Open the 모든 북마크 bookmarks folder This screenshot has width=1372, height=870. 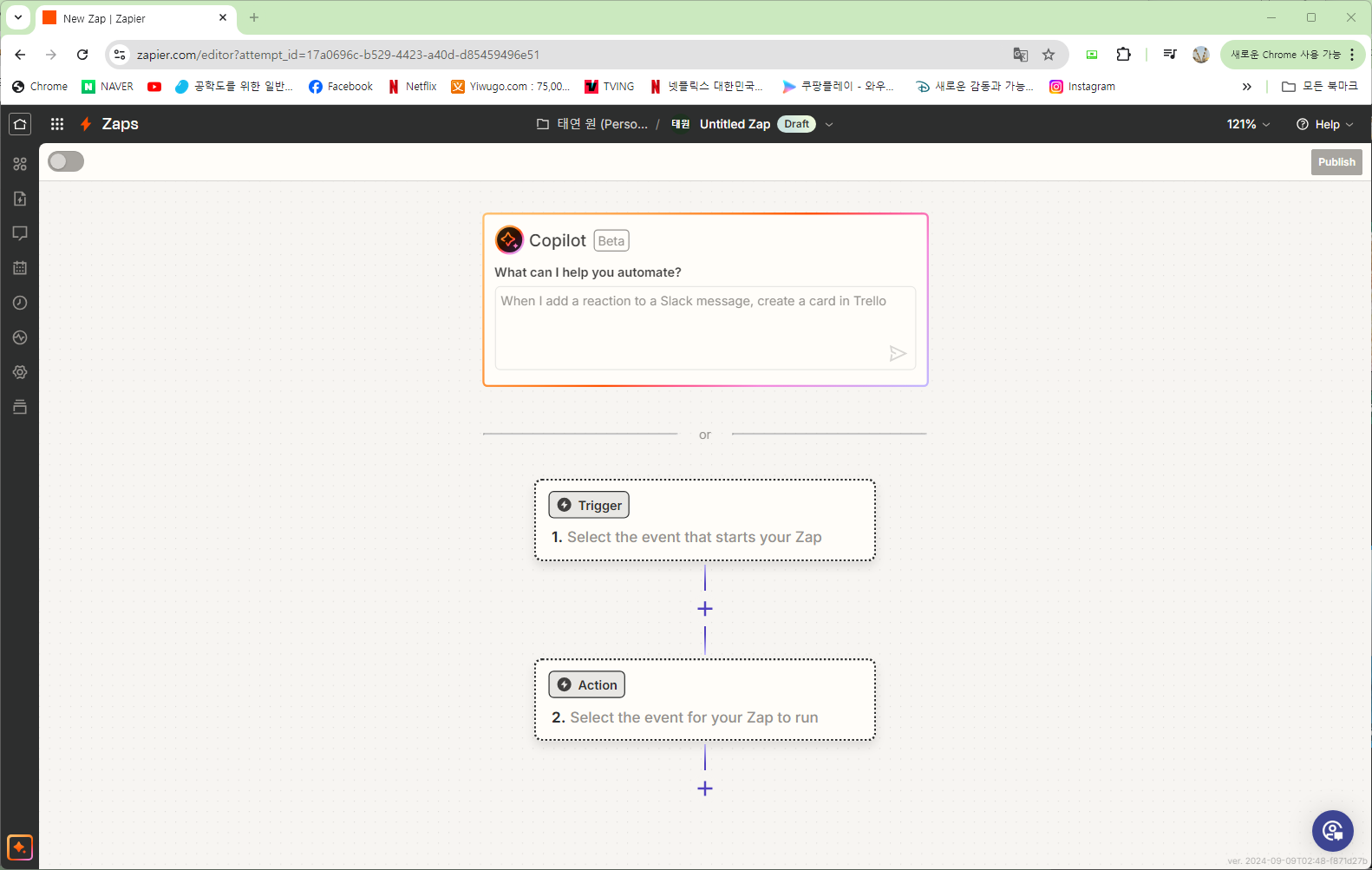[1320, 87]
